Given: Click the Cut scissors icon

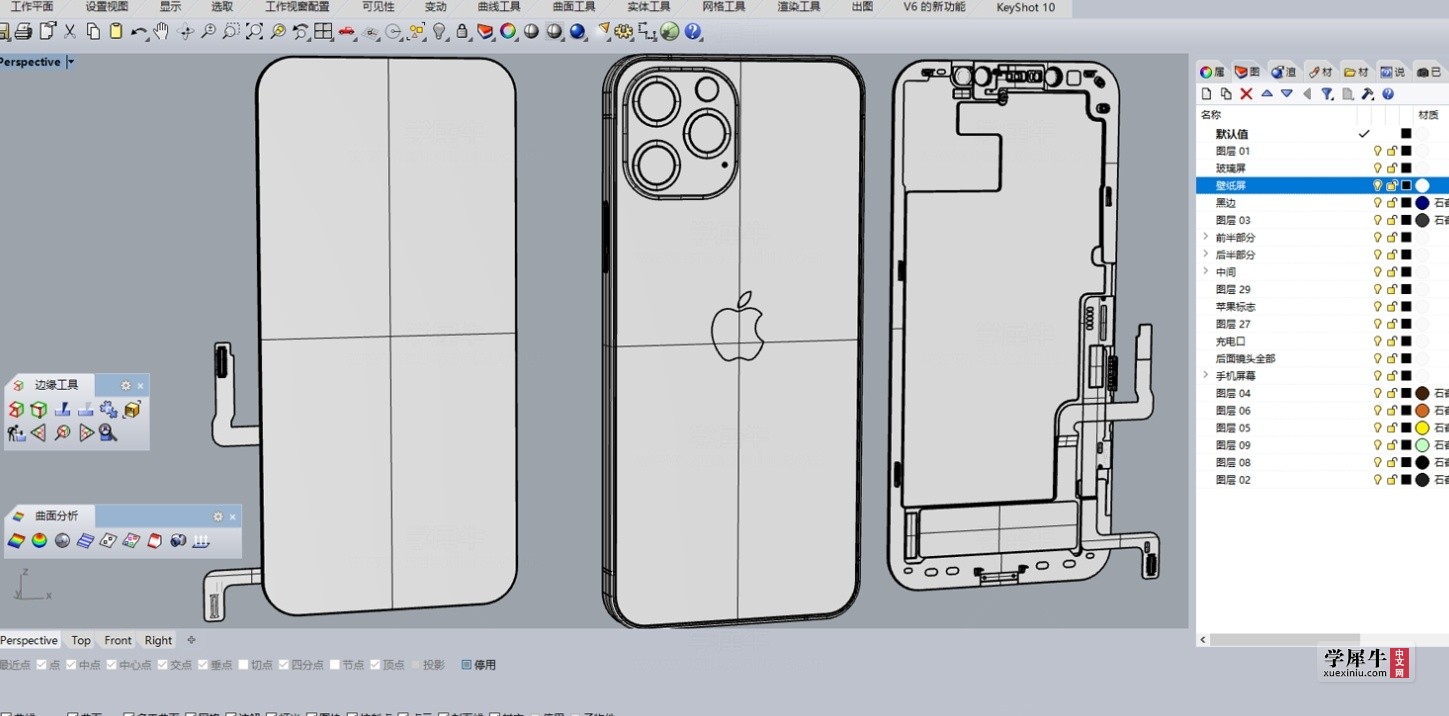Looking at the screenshot, I should 70,32.
